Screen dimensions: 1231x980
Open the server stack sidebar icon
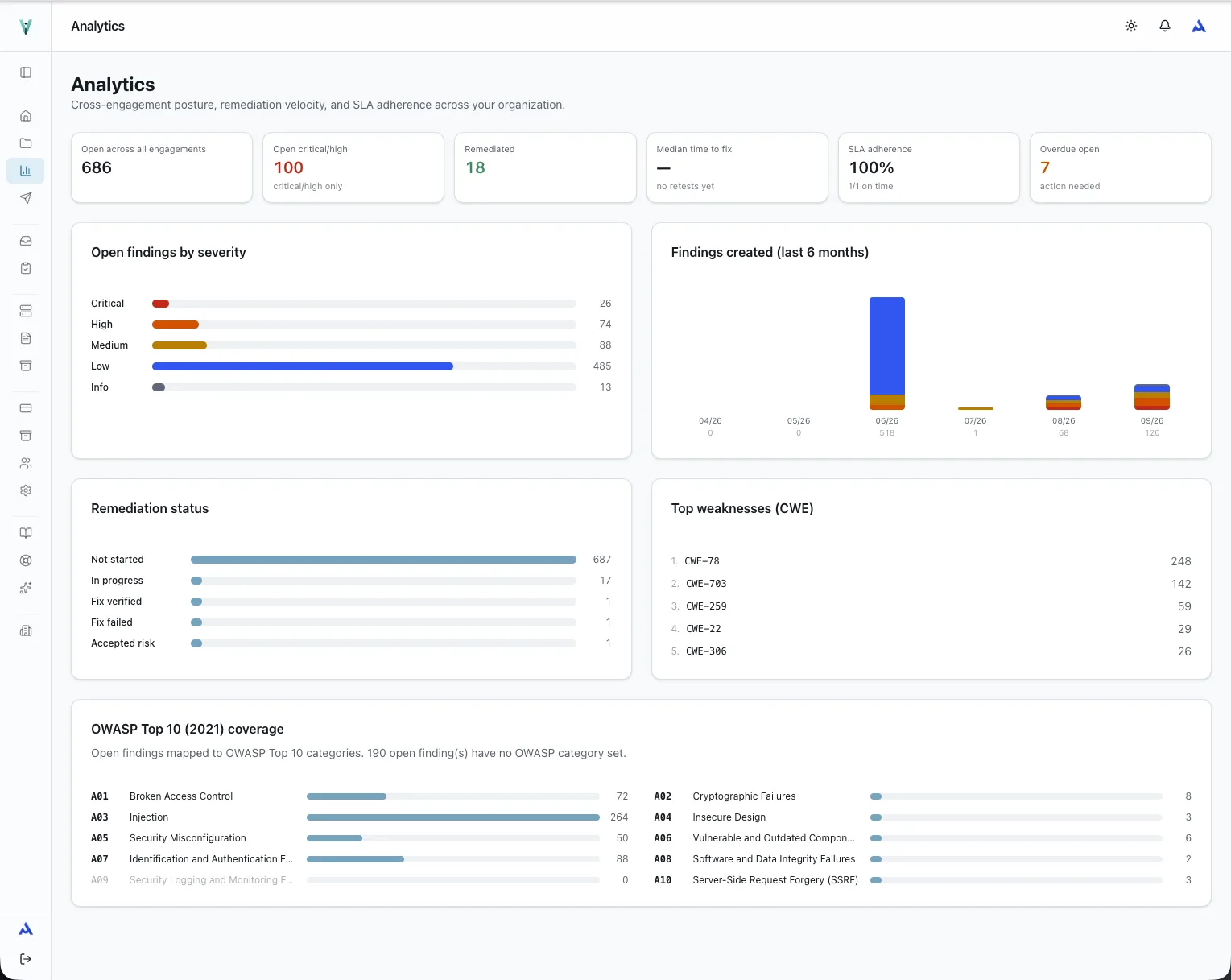pos(26,311)
